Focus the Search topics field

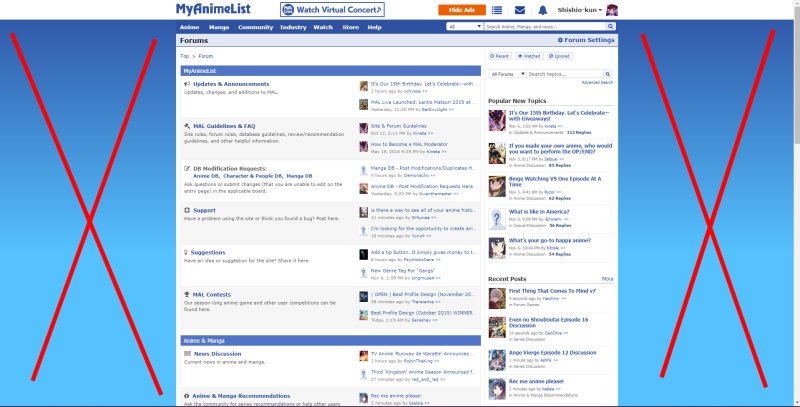pos(565,74)
